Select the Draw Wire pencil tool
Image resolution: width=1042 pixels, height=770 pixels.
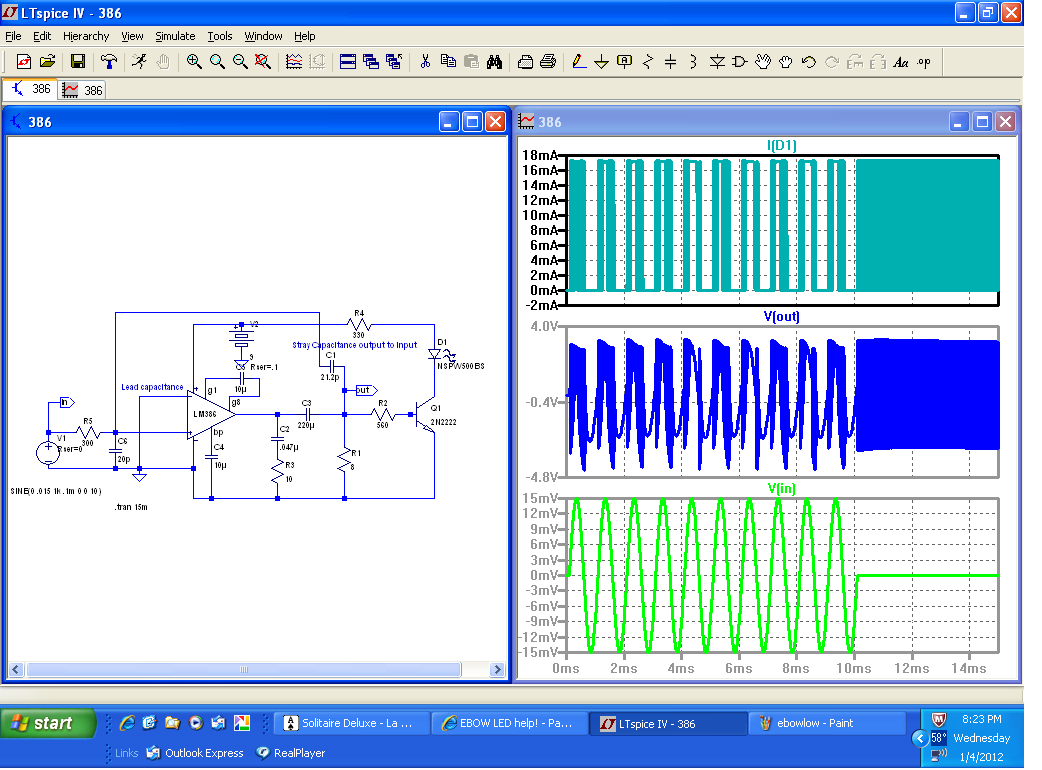tap(579, 62)
